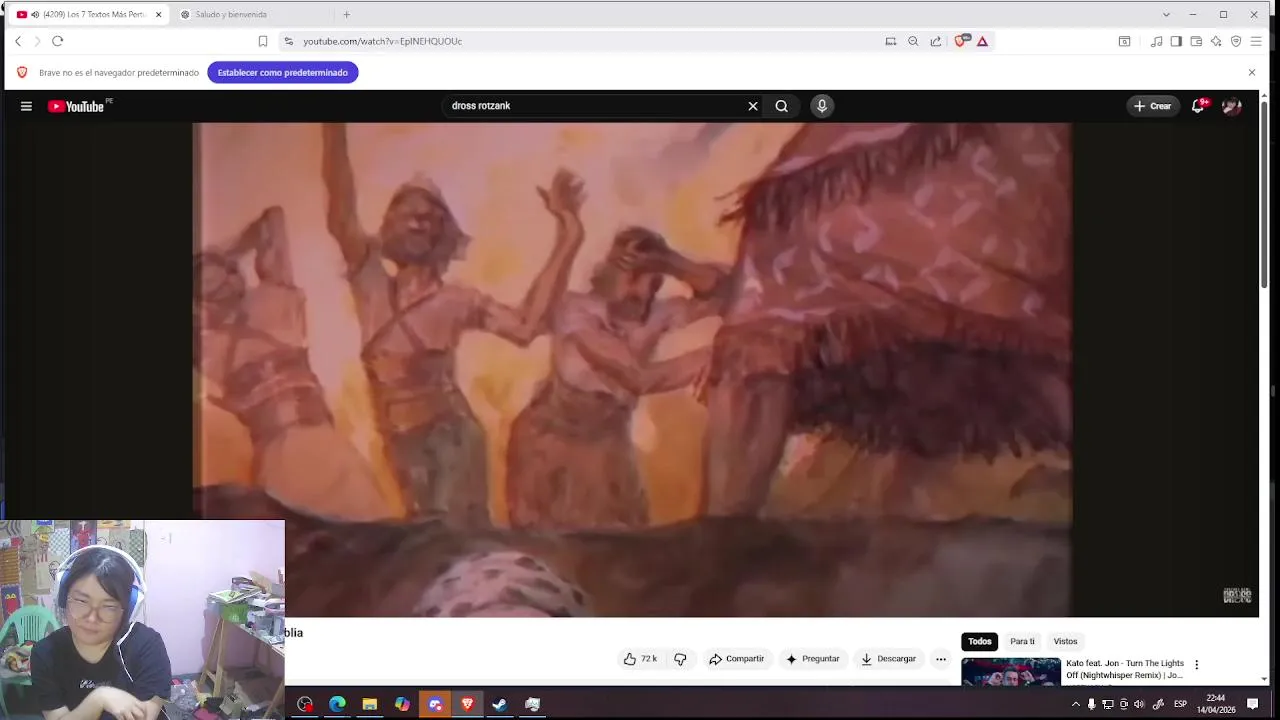The height and width of the screenshot is (720, 1280).
Task: Go back with browser back arrow
Action: 18,41
